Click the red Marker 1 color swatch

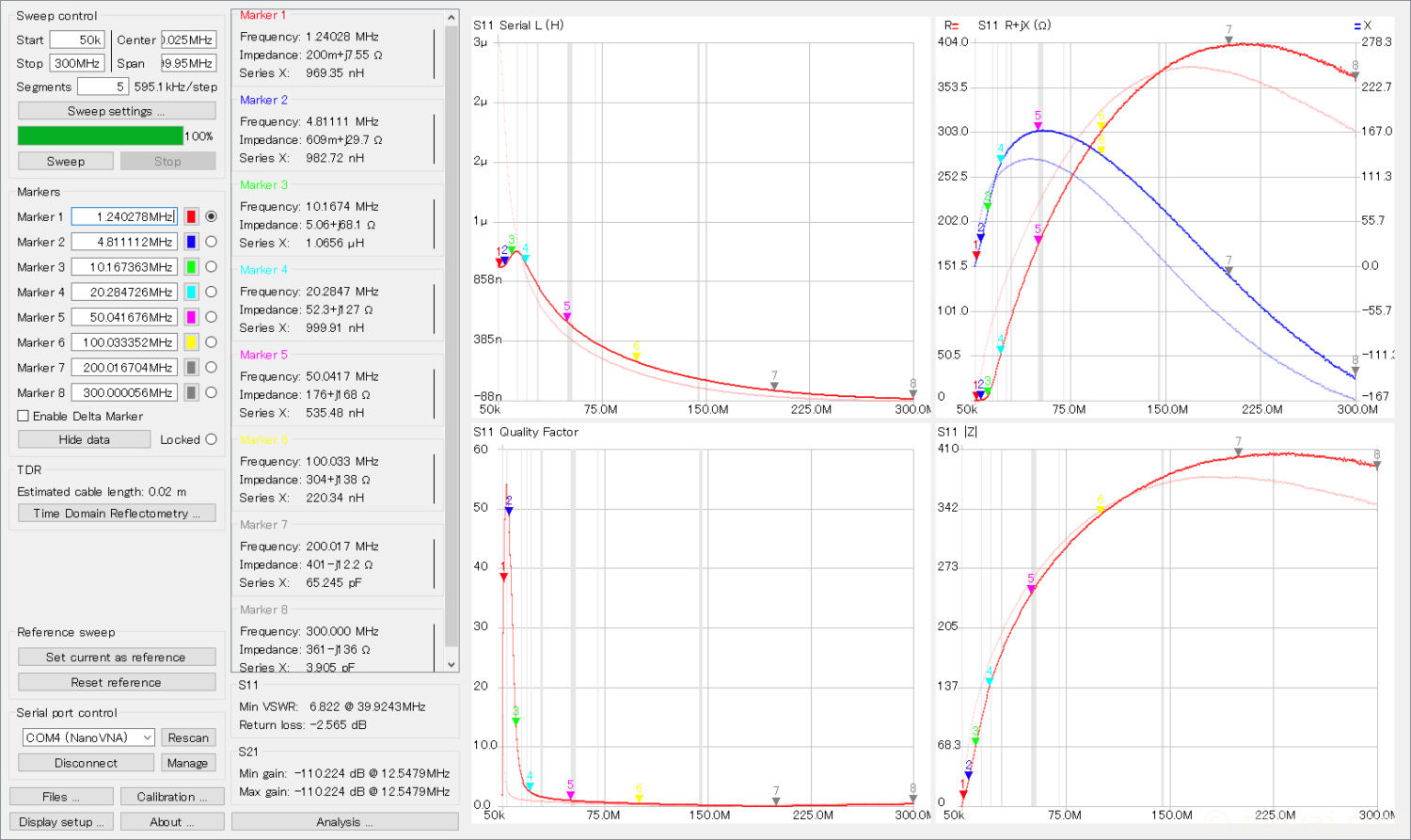tap(191, 216)
